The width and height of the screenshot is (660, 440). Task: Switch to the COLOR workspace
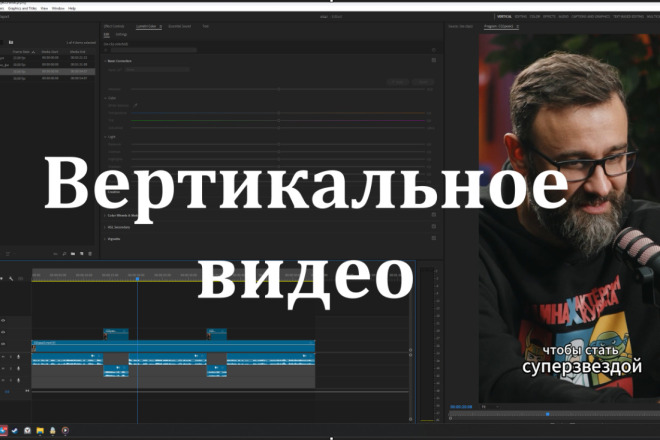(535, 16)
